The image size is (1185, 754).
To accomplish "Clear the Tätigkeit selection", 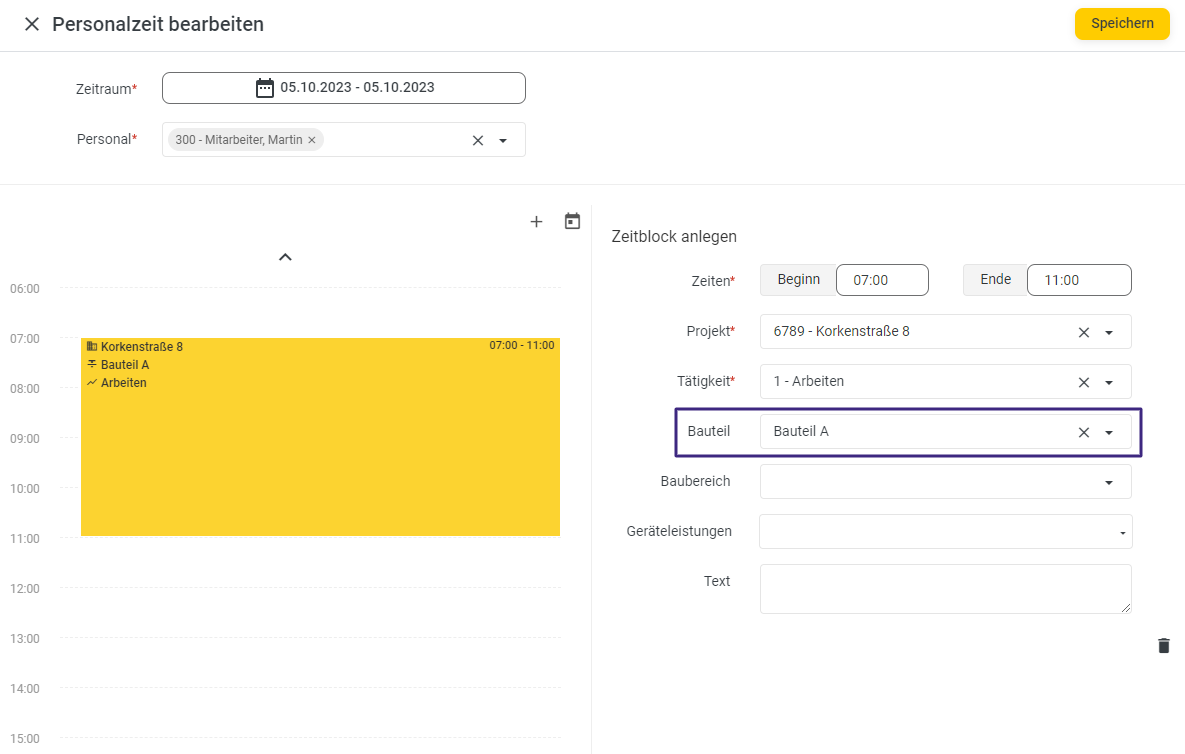I will tap(1084, 382).
